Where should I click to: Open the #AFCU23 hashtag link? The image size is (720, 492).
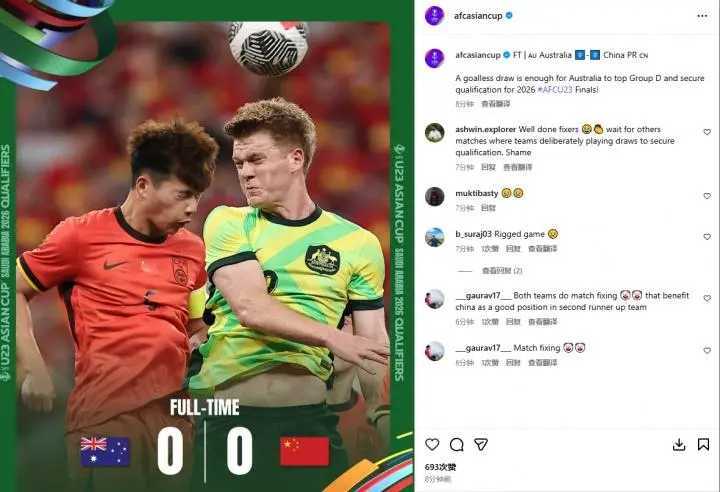pyautogui.click(x=555, y=90)
